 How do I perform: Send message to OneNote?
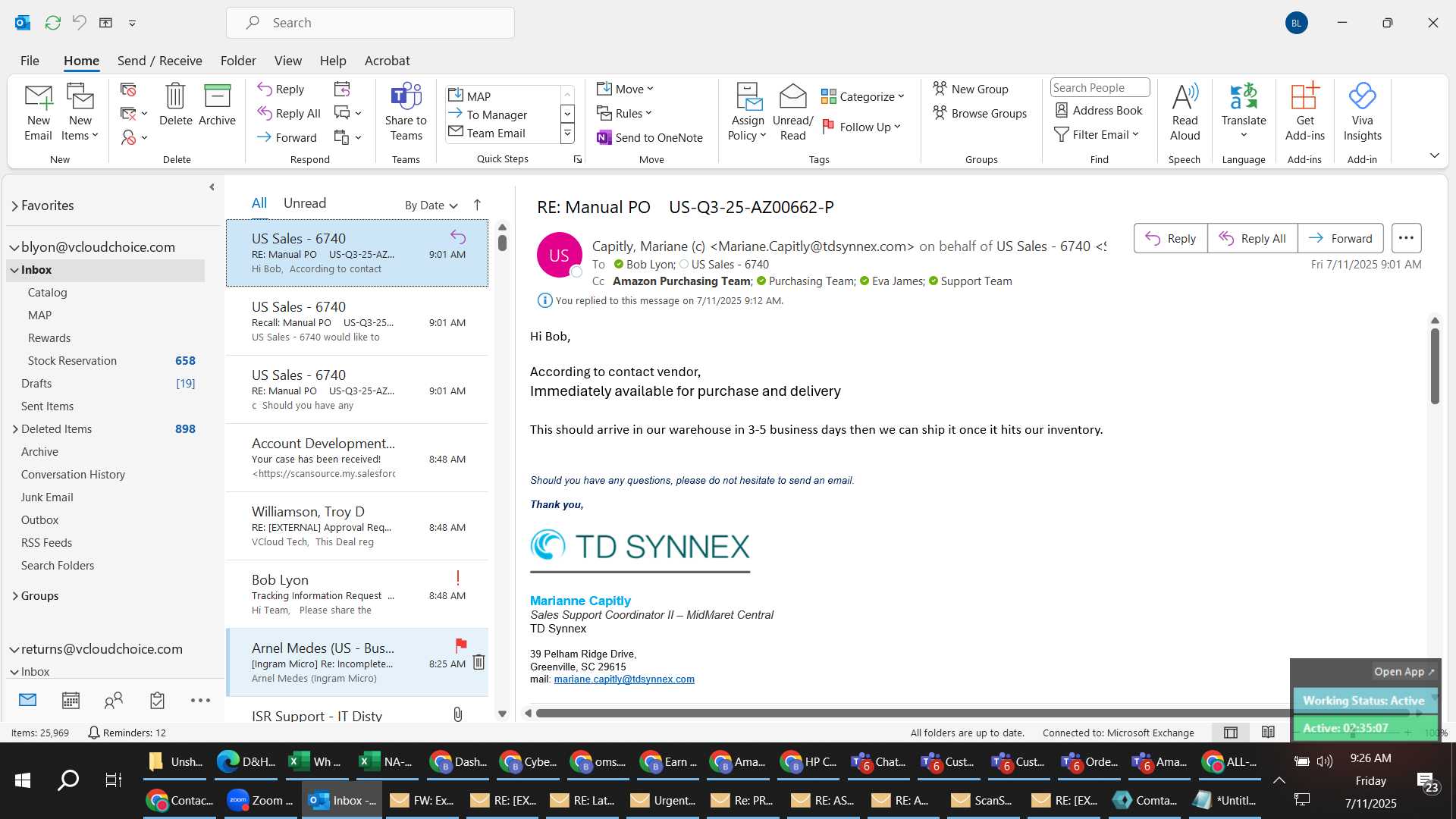click(x=650, y=137)
